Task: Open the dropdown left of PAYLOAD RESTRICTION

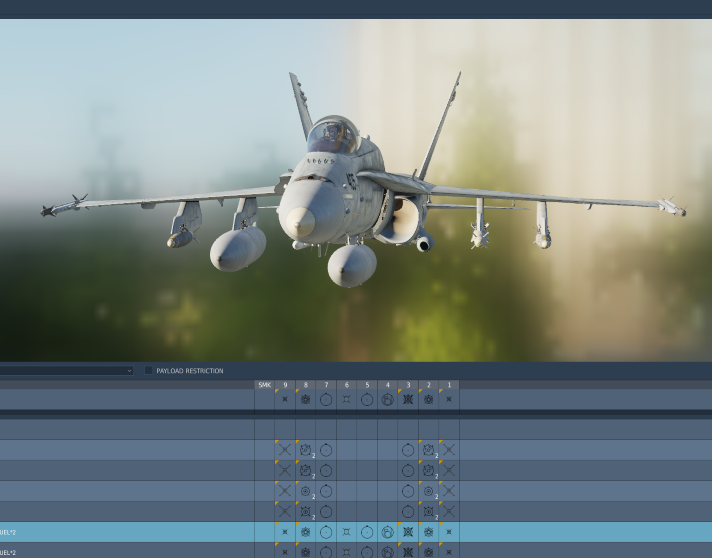Action: (x=66, y=370)
